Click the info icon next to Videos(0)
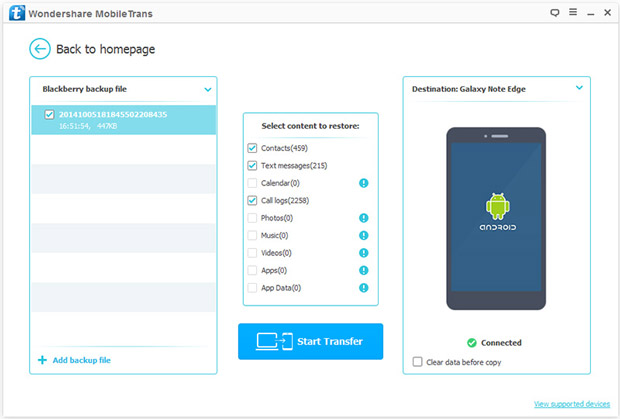 click(x=363, y=253)
